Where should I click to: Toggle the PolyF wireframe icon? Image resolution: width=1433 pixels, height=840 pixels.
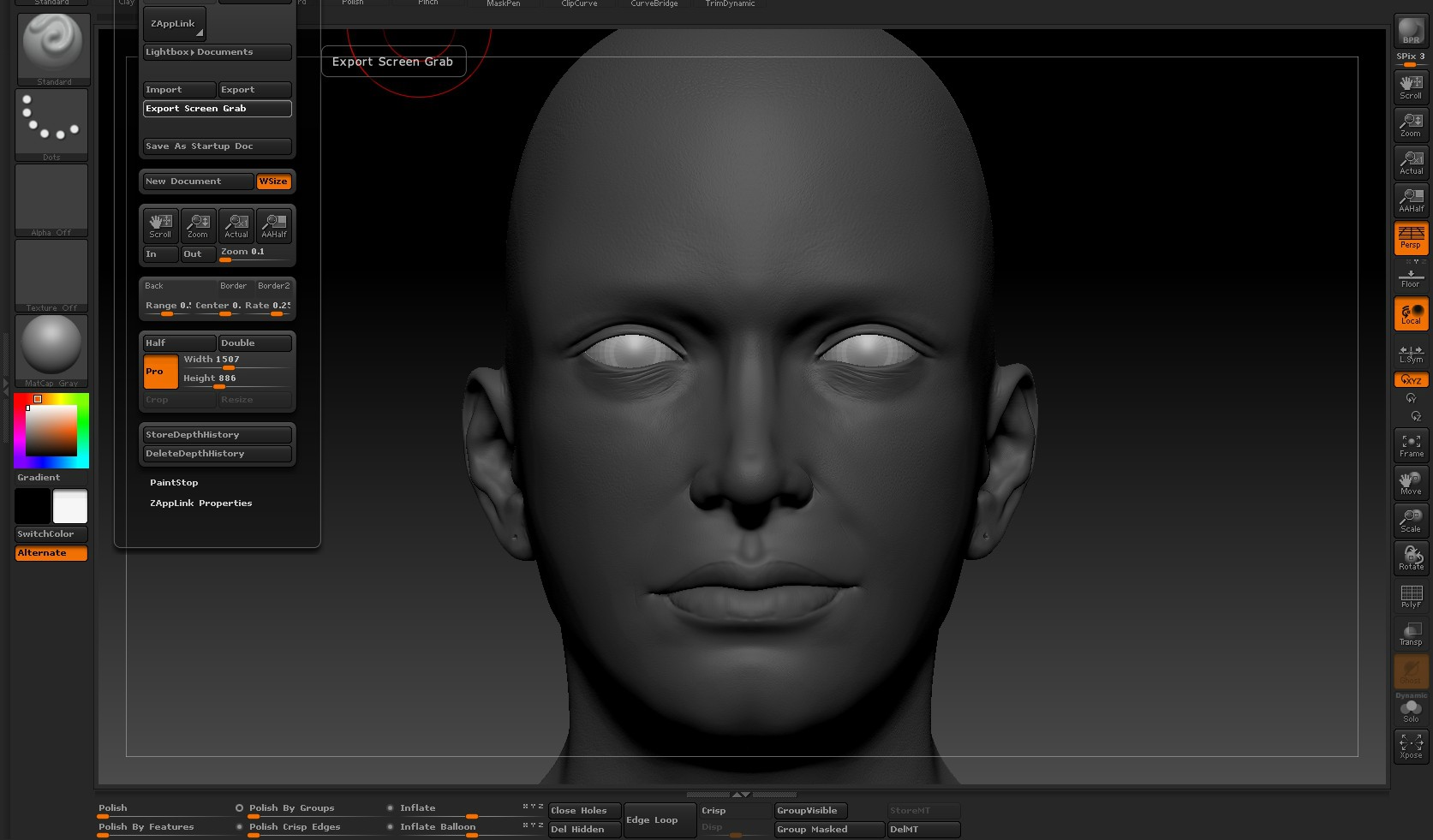[x=1411, y=596]
